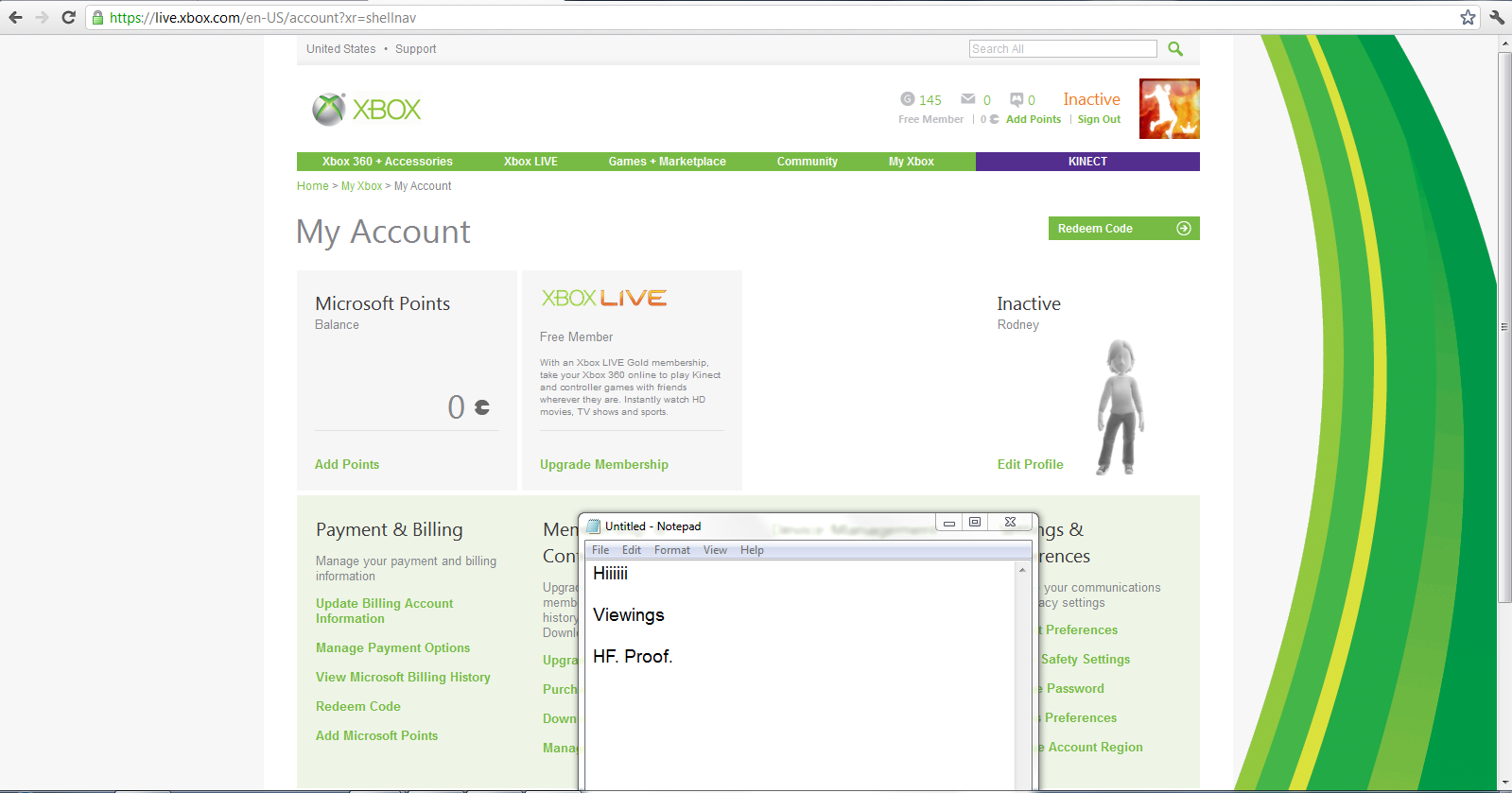Click the green search magnifier icon
Image resolution: width=1512 pixels, height=793 pixels.
pos(1175,48)
